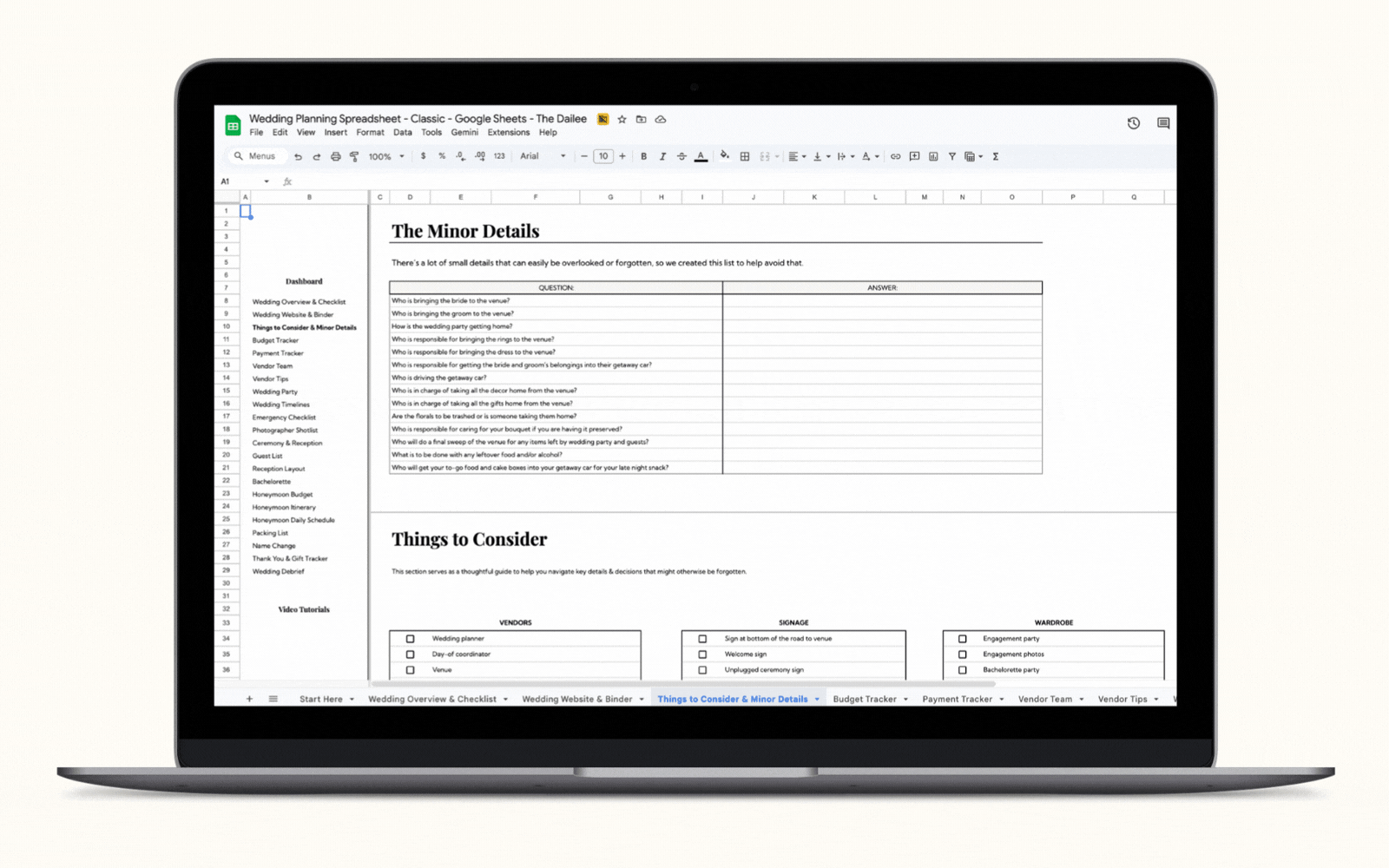Open the Budget Tracker tab dropdown arrow
Viewport: 1389px width, 868px height.
pyautogui.click(x=905, y=700)
